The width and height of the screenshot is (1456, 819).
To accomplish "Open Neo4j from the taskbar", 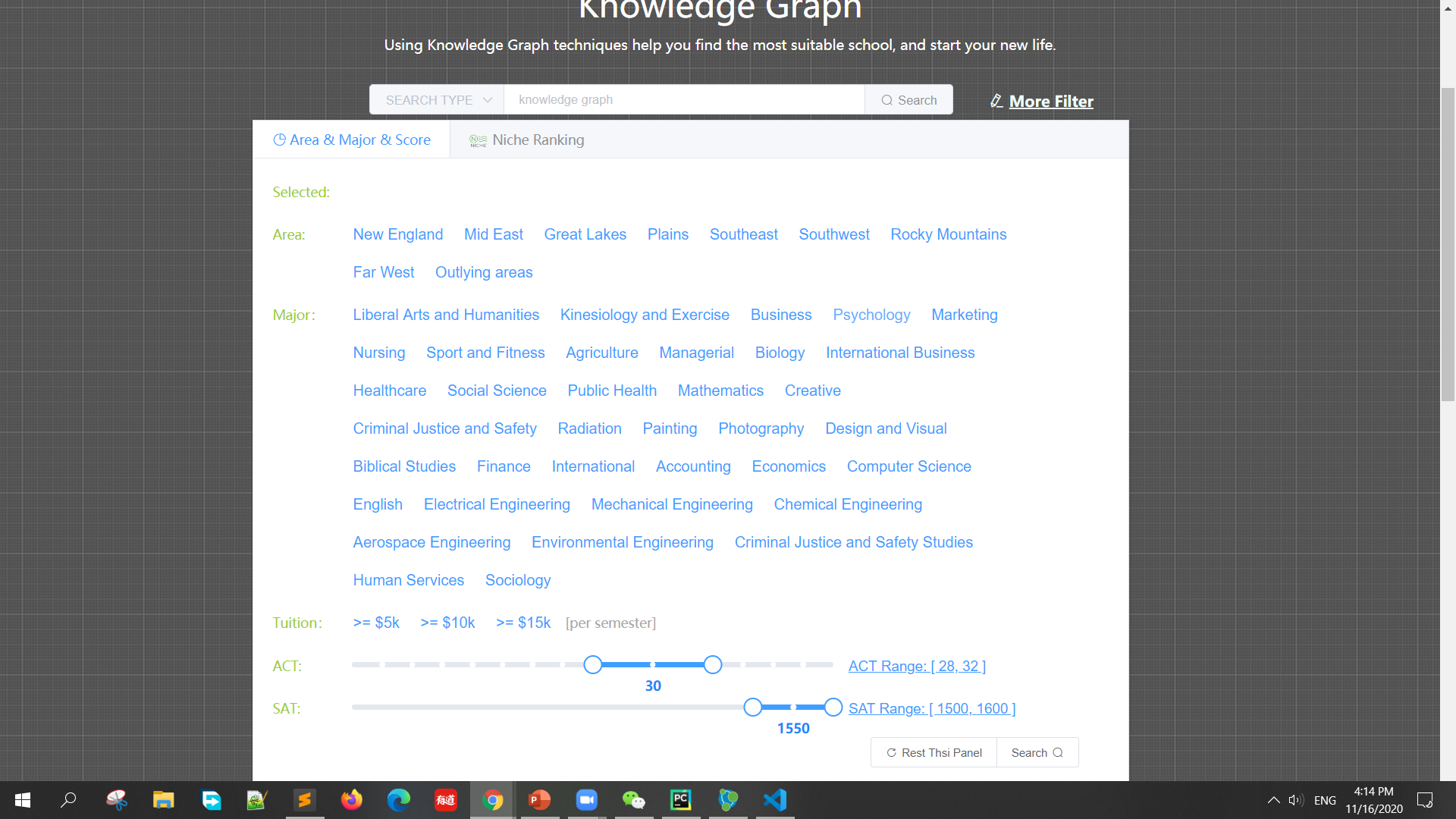I will (x=728, y=800).
